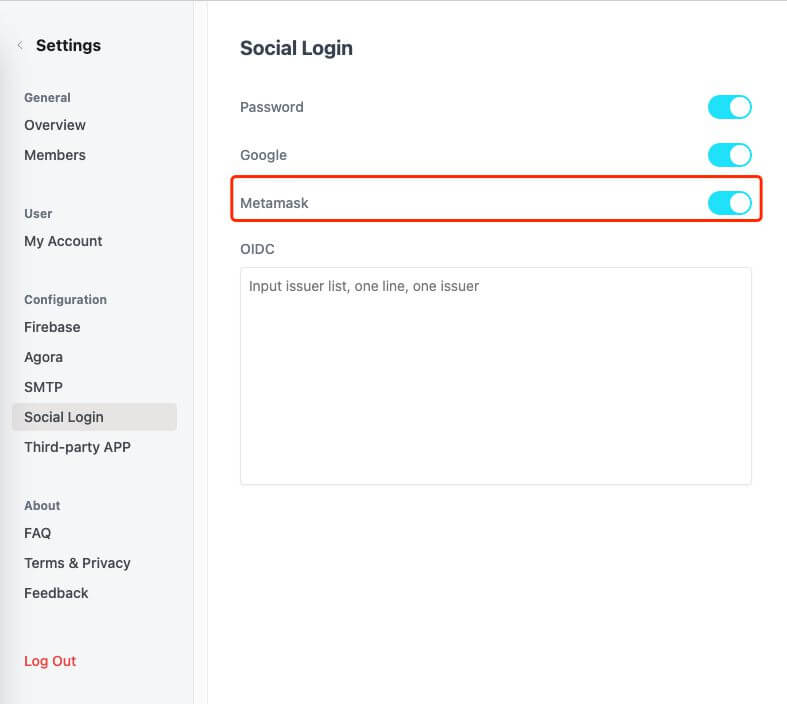This screenshot has height=704, width=787.
Task: Click the Settings title in the sidebar header
Action: [68, 46]
